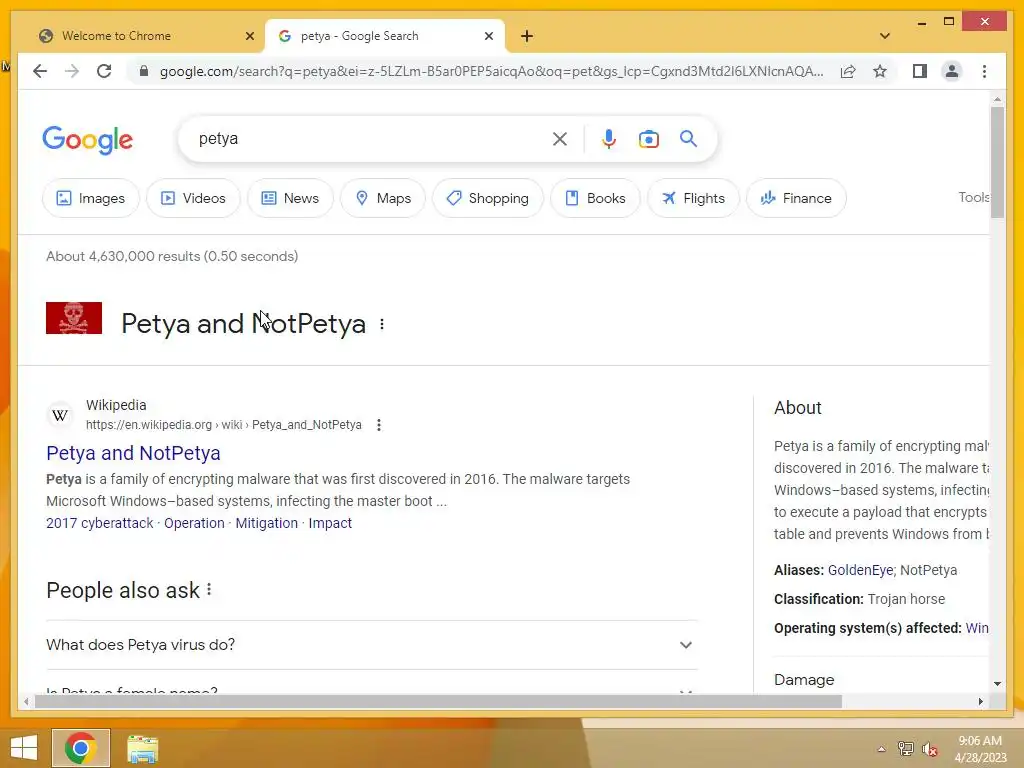
Task: Open the search Tools option
Action: pyautogui.click(x=973, y=197)
